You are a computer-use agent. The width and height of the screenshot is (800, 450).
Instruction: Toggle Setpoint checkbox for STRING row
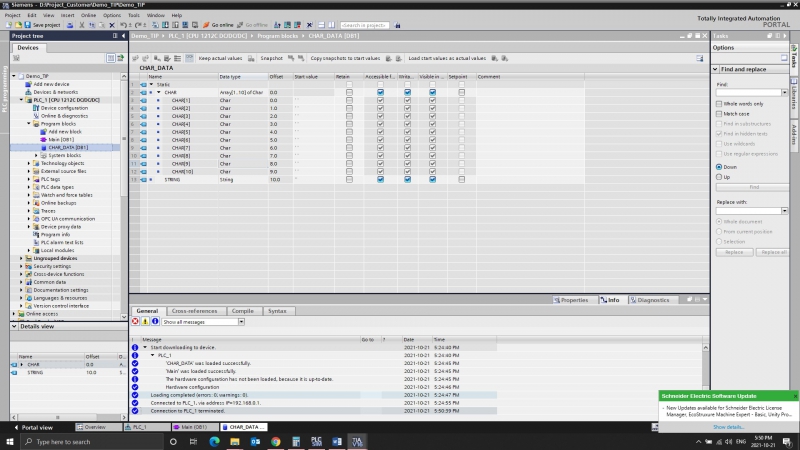point(461,180)
